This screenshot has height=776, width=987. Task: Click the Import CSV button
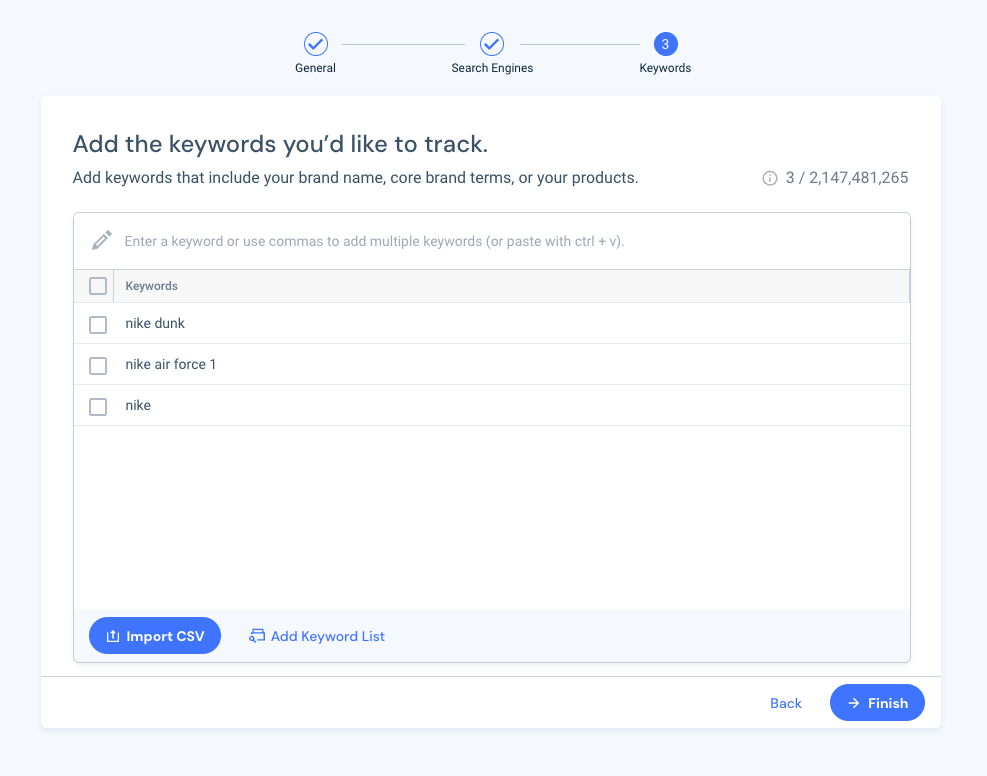tap(155, 636)
